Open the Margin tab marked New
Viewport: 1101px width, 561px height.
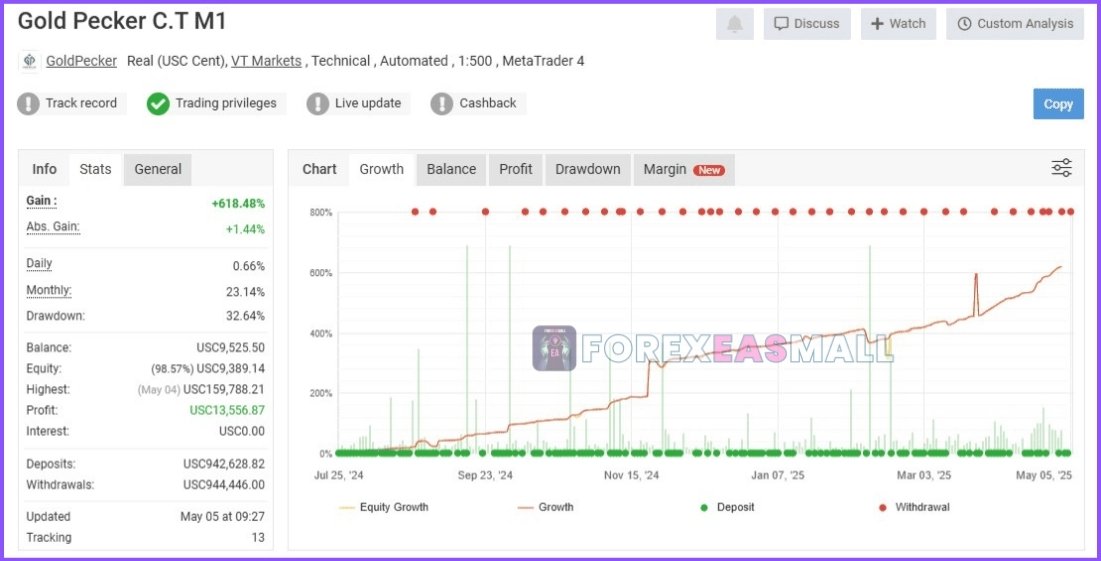(x=683, y=169)
